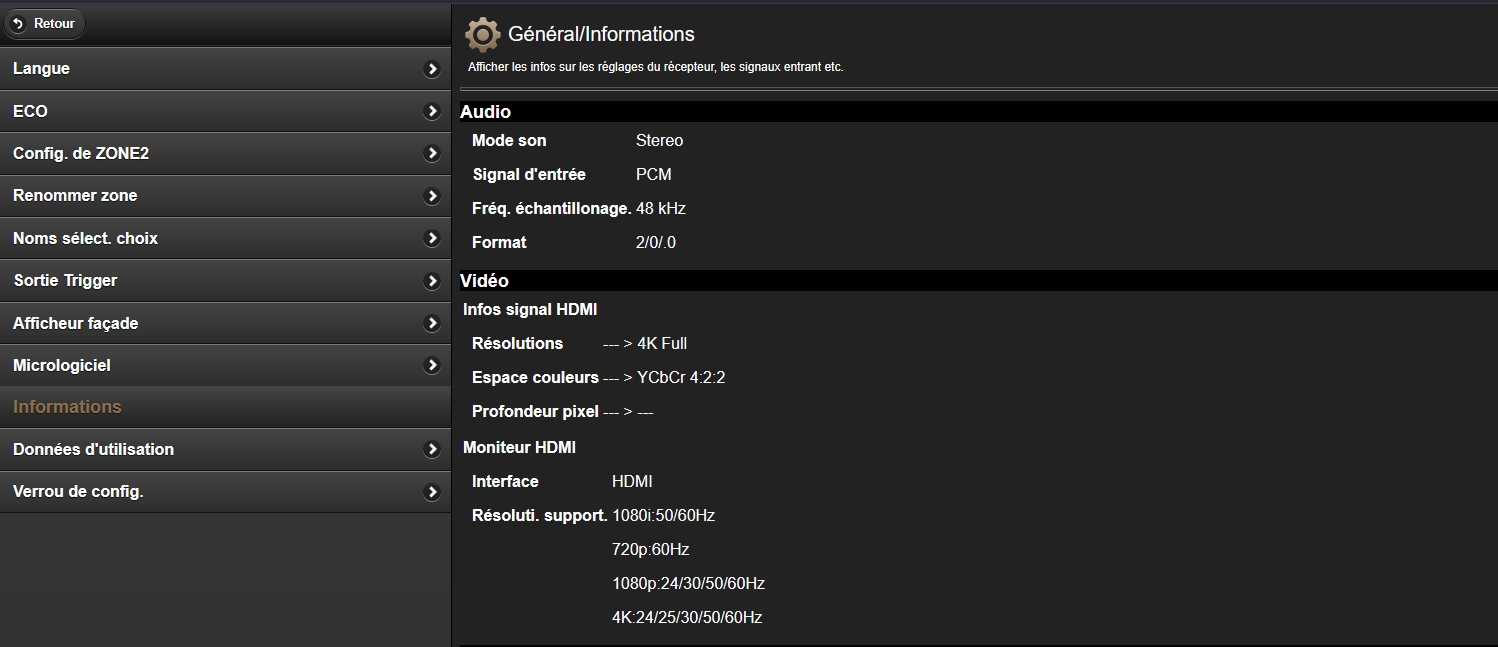Hit the chevron on Noms sélect. choix

click(x=432, y=238)
